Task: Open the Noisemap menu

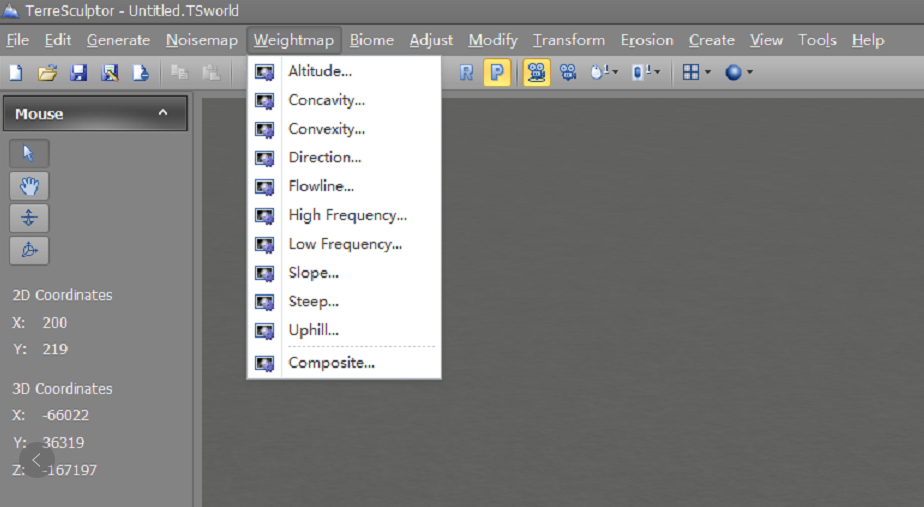Action: tap(202, 40)
